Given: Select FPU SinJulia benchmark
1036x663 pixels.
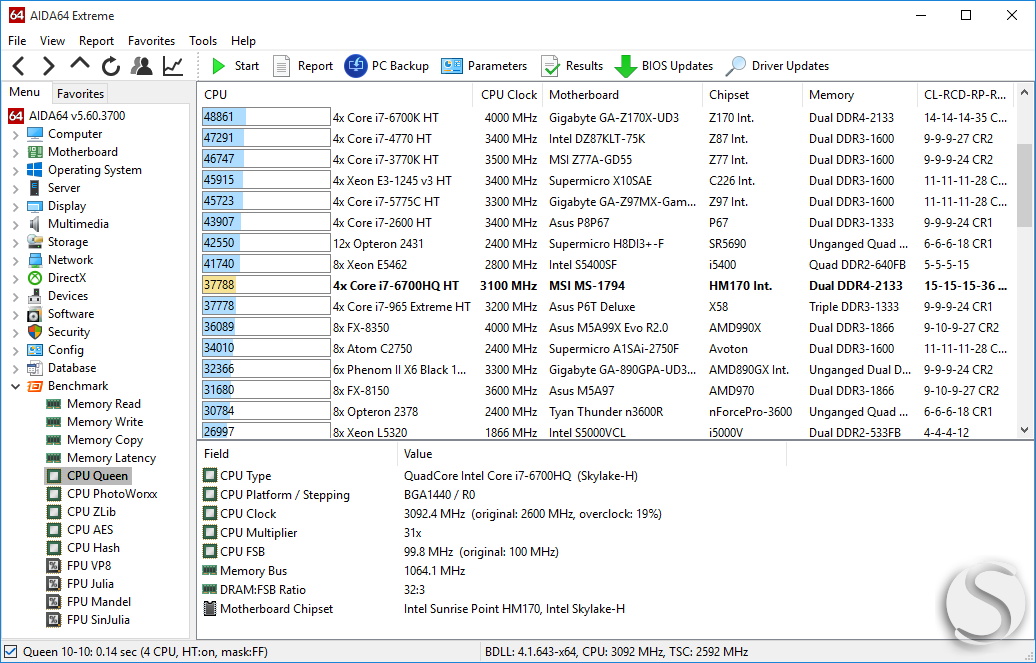Looking at the screenshot, I should (98, 619).
